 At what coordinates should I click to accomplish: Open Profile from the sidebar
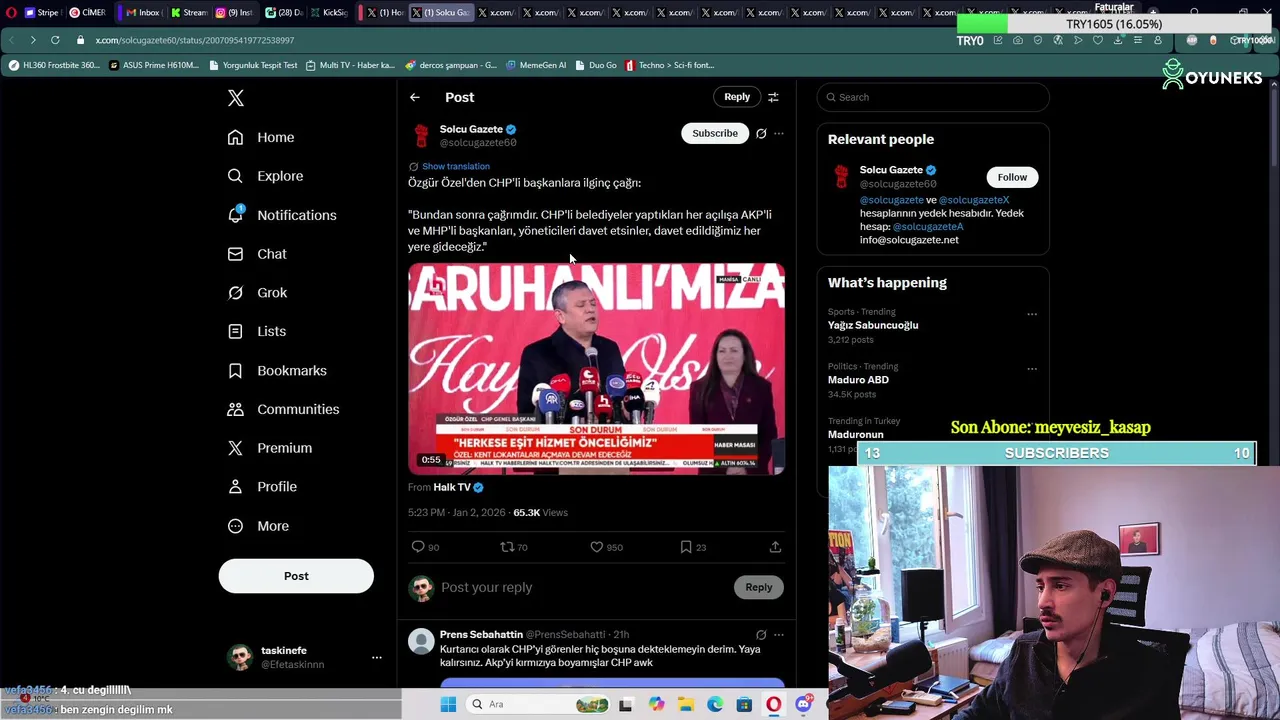(262, 487)
